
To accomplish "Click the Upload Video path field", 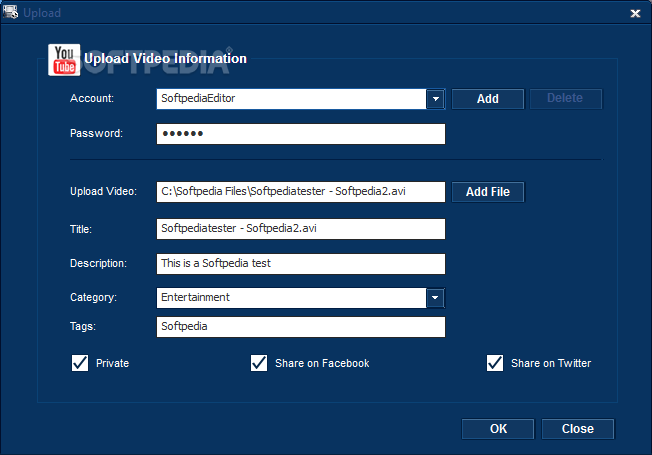I will 301,192.
